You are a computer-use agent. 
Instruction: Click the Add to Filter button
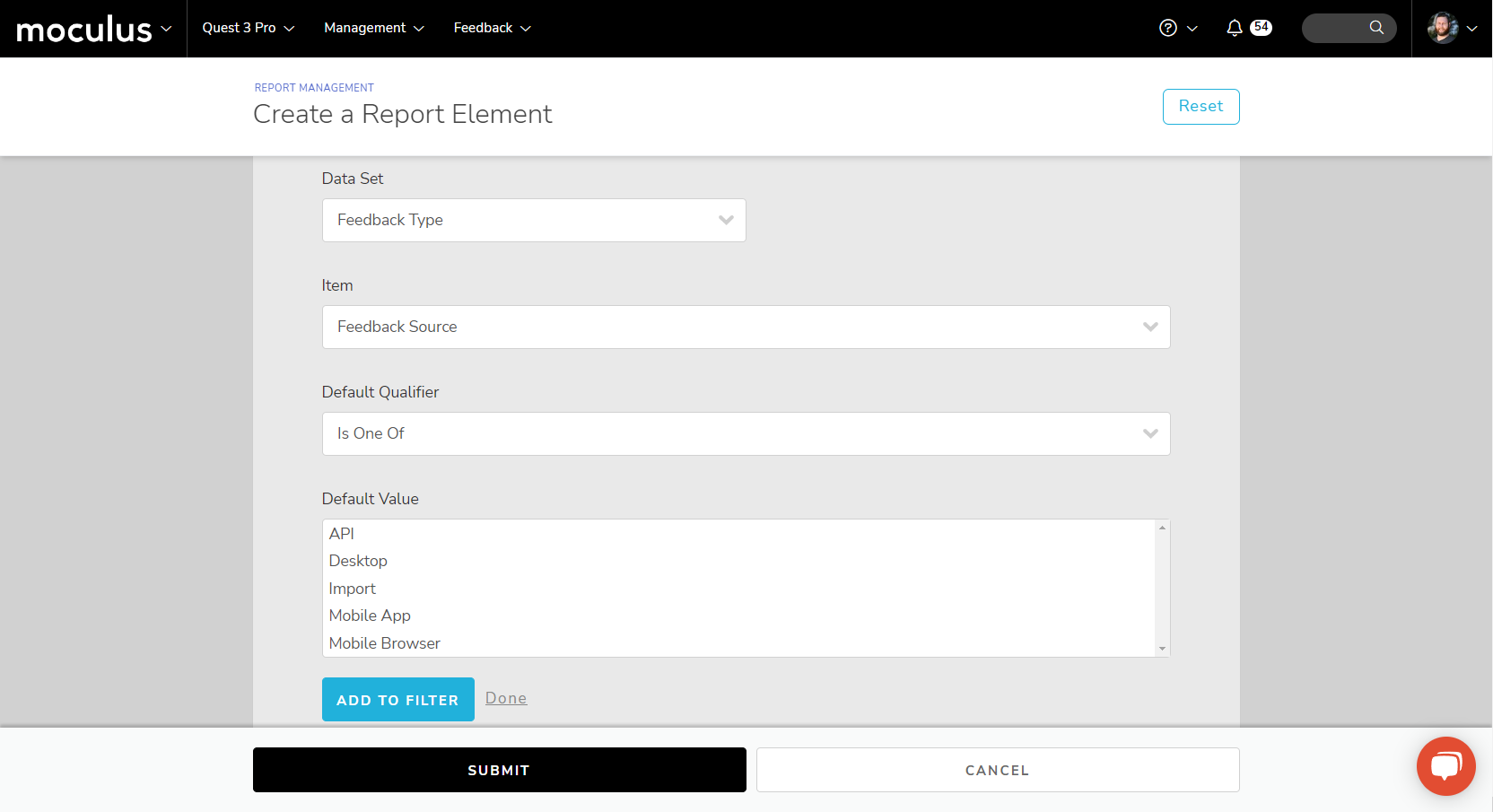tap(397, 700)
